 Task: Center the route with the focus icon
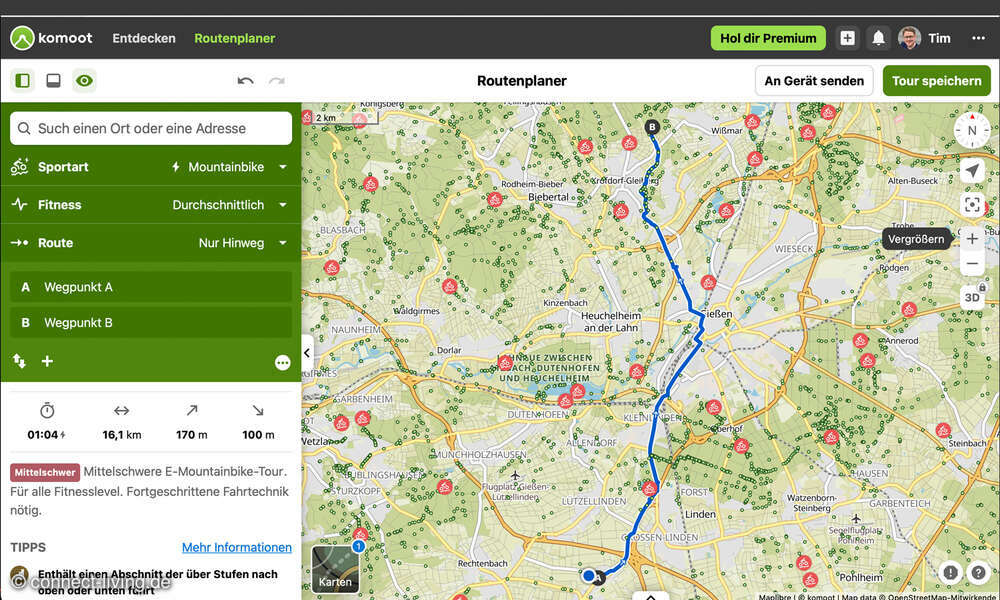(972, 204)
